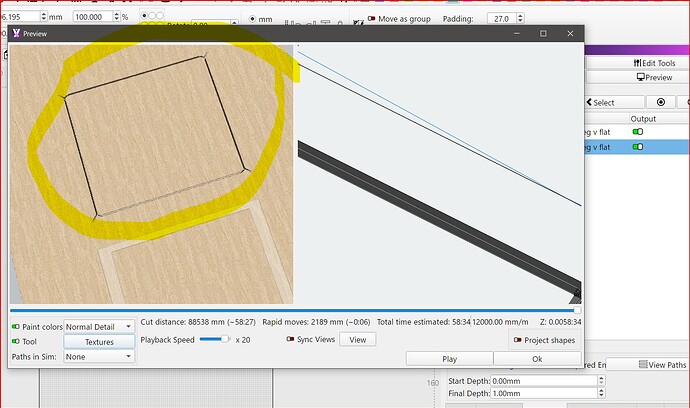
Task: Click Ok to close Preview
Action: [537, 359]
